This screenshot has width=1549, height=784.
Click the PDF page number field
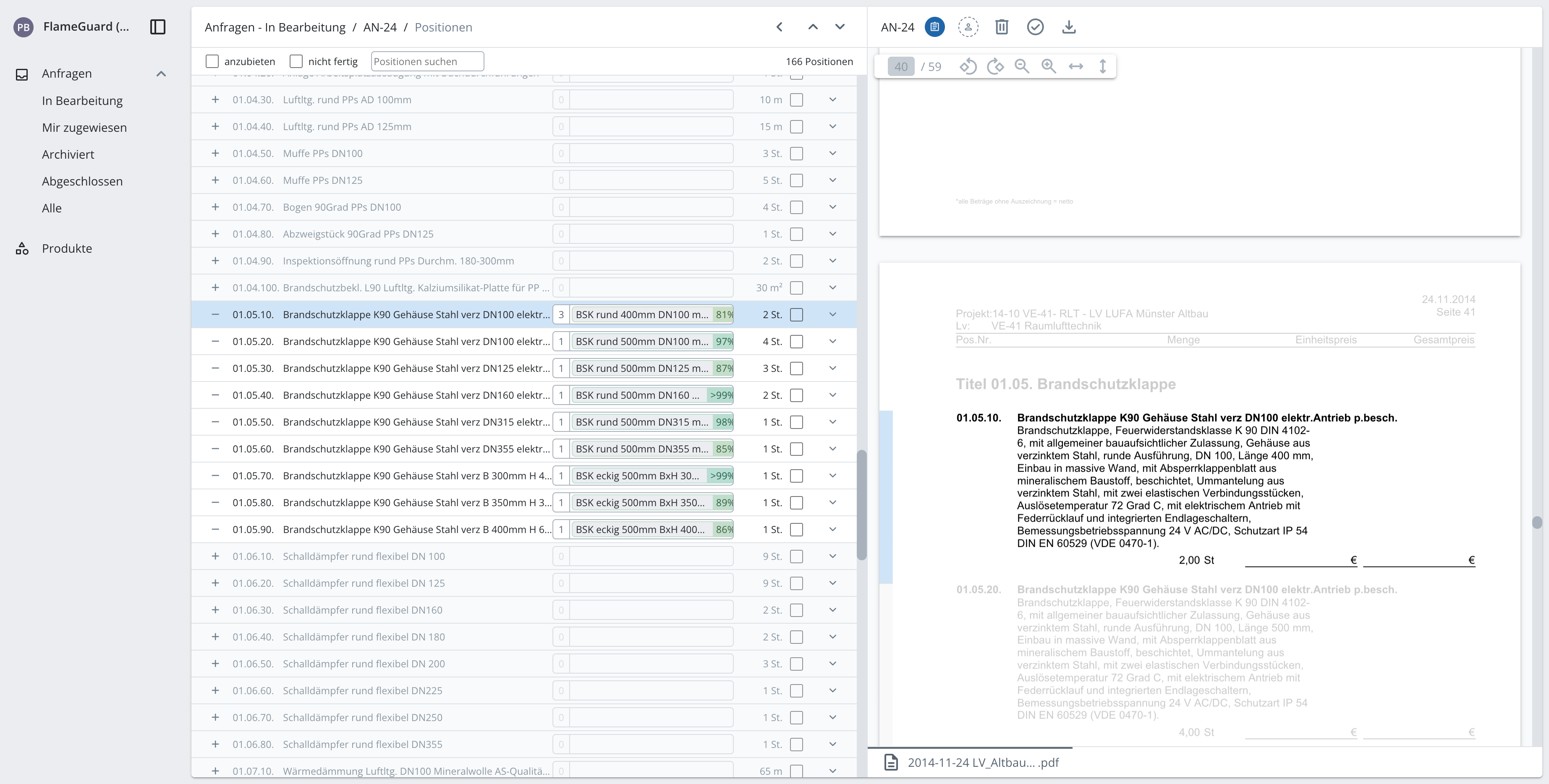click(901, 66)
